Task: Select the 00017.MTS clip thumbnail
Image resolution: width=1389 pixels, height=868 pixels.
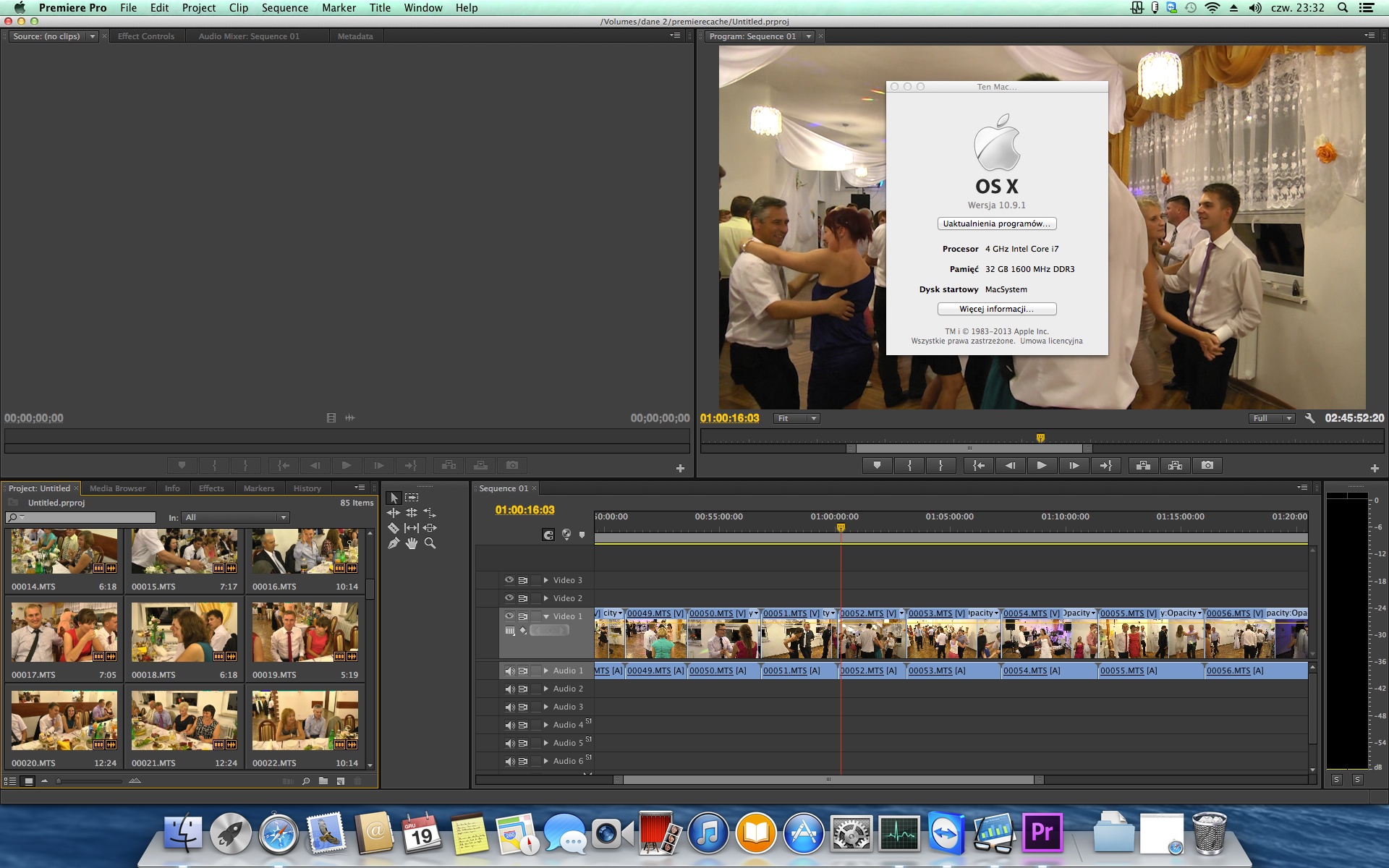Action: coord(64,632)
